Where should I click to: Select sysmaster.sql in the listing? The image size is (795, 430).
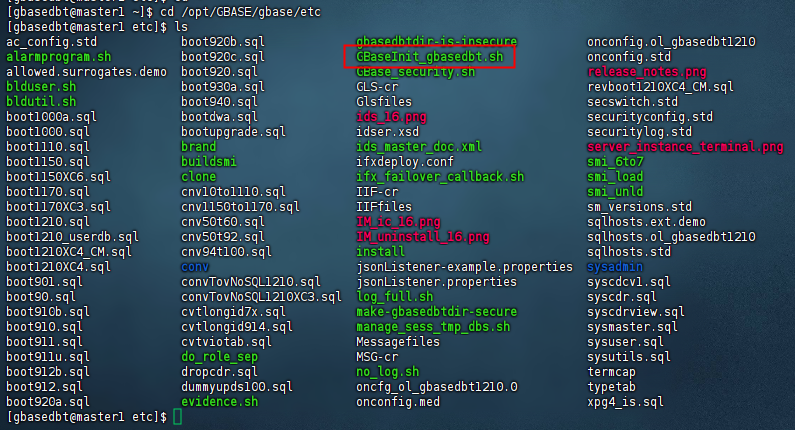coord(632,327)
